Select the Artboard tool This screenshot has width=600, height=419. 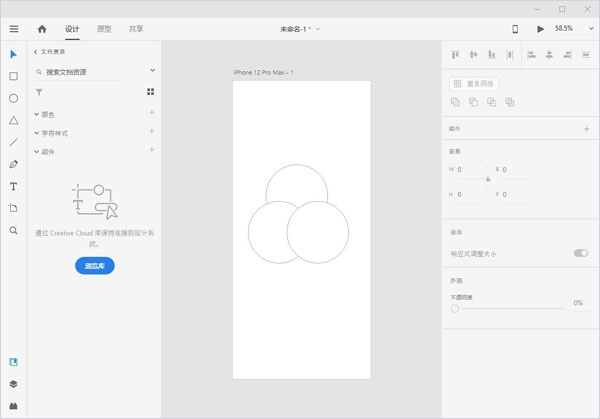click(x=13, y=208)
